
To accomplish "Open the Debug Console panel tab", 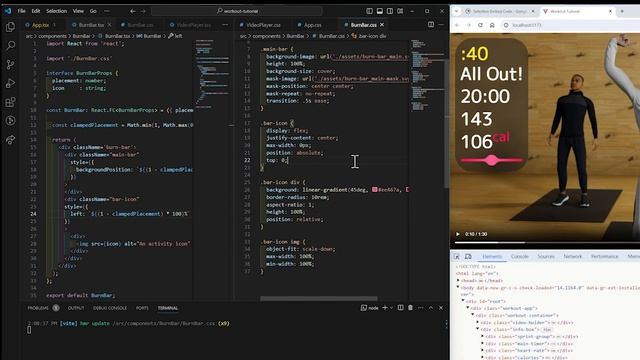I will [110, 308].
